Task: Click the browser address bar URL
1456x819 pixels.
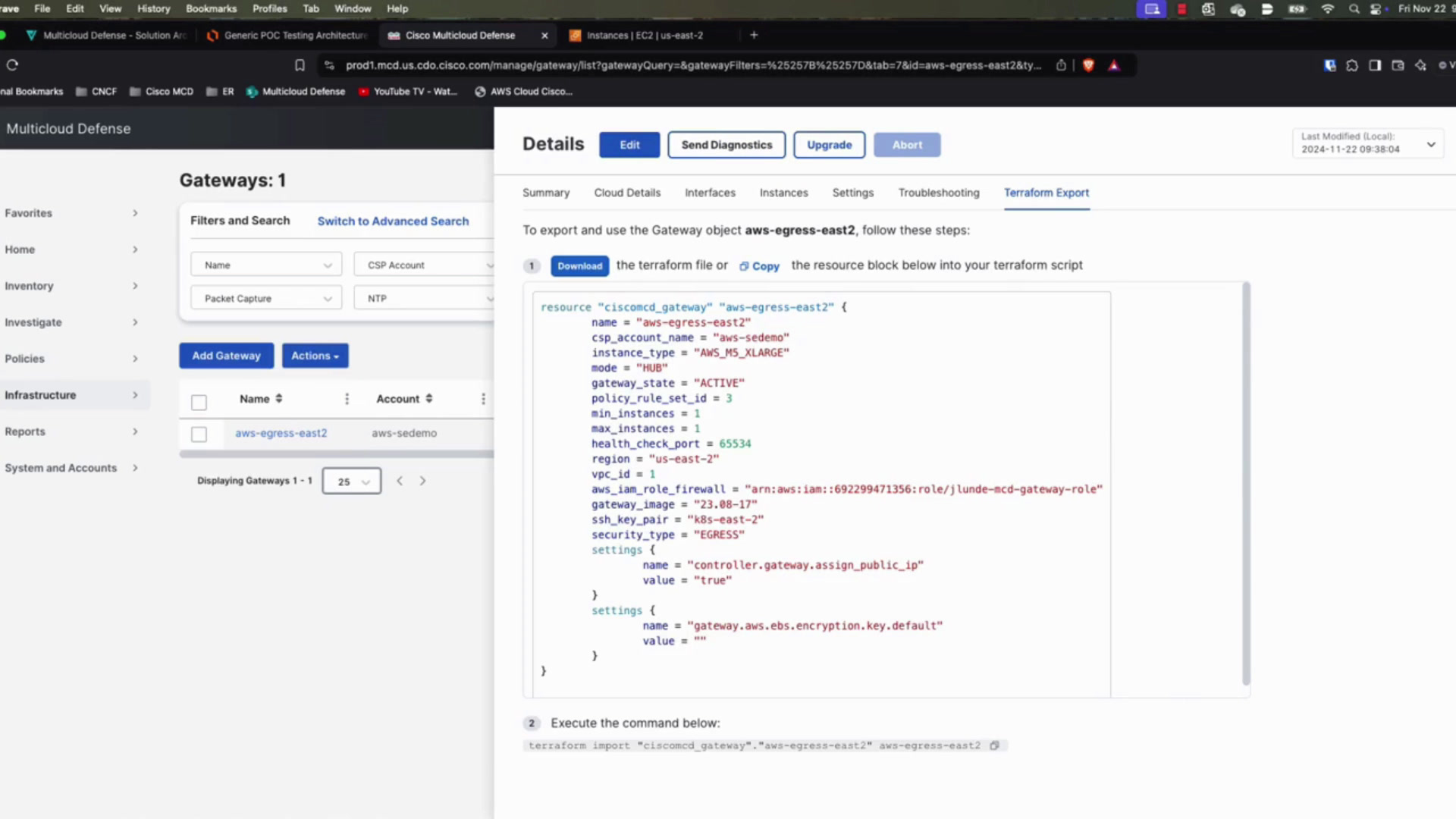Action: [693, 65]
